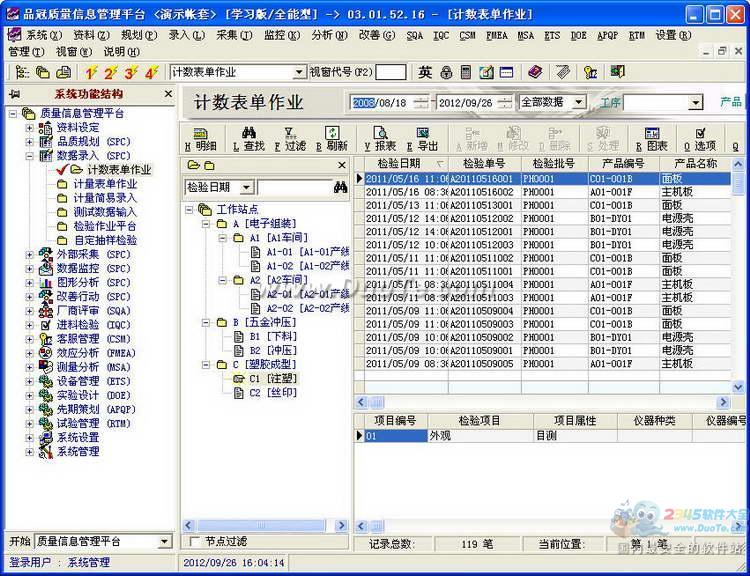Click the 外观 inspection item cell
The height and width of the screenshot is (576, 750).
480,435
